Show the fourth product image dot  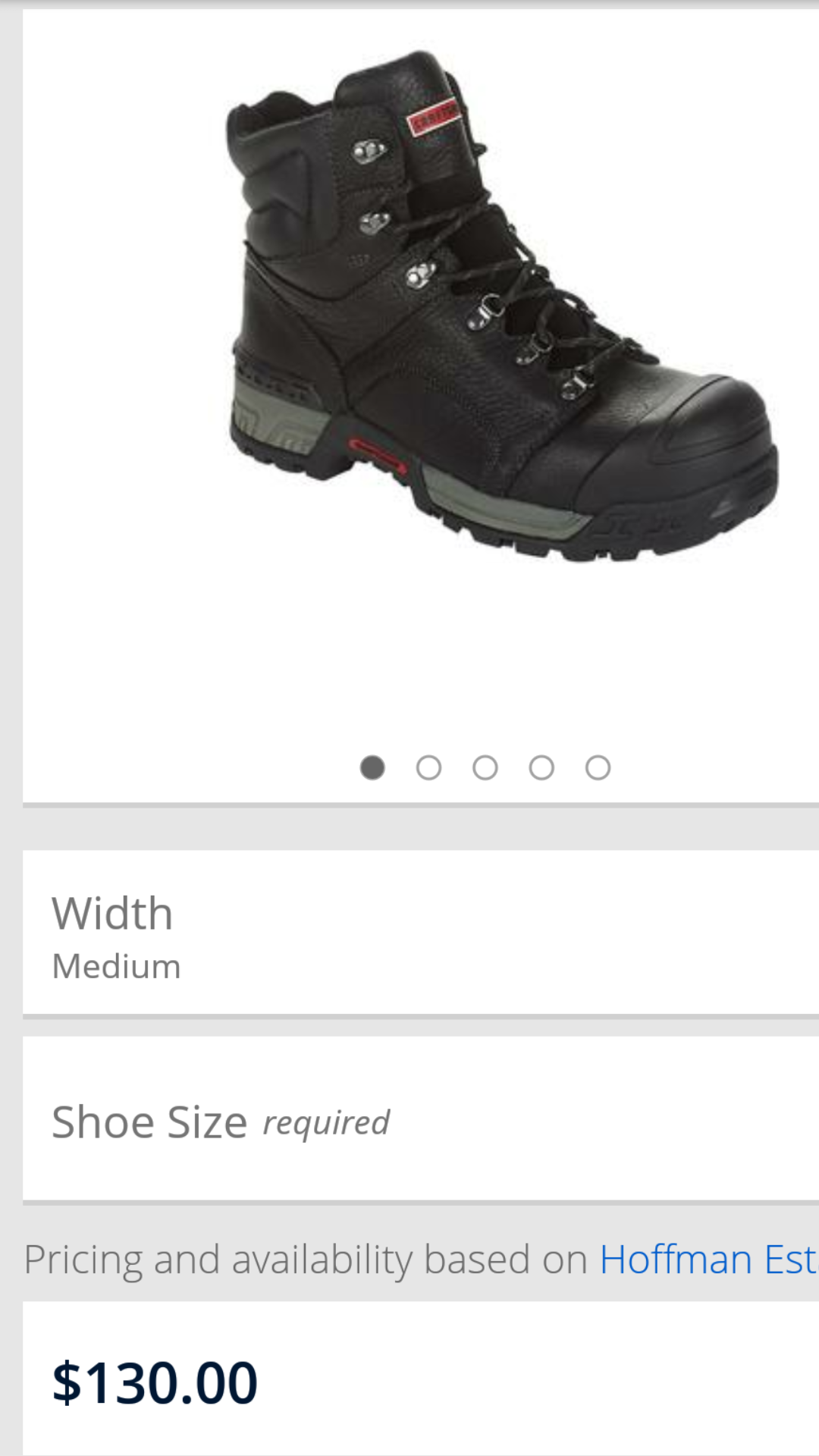[541, 767]
